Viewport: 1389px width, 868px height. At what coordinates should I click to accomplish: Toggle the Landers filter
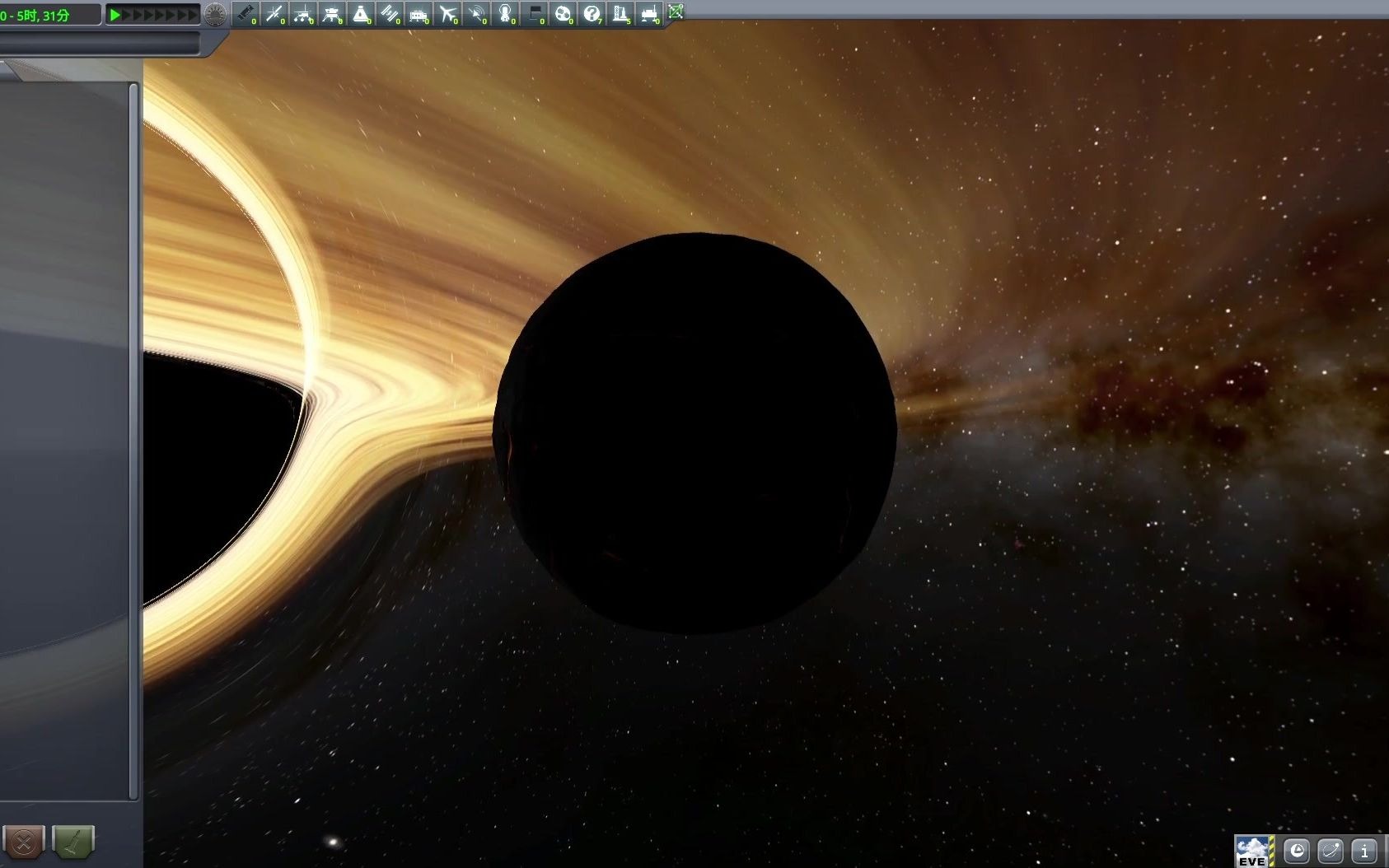point(332,13)
